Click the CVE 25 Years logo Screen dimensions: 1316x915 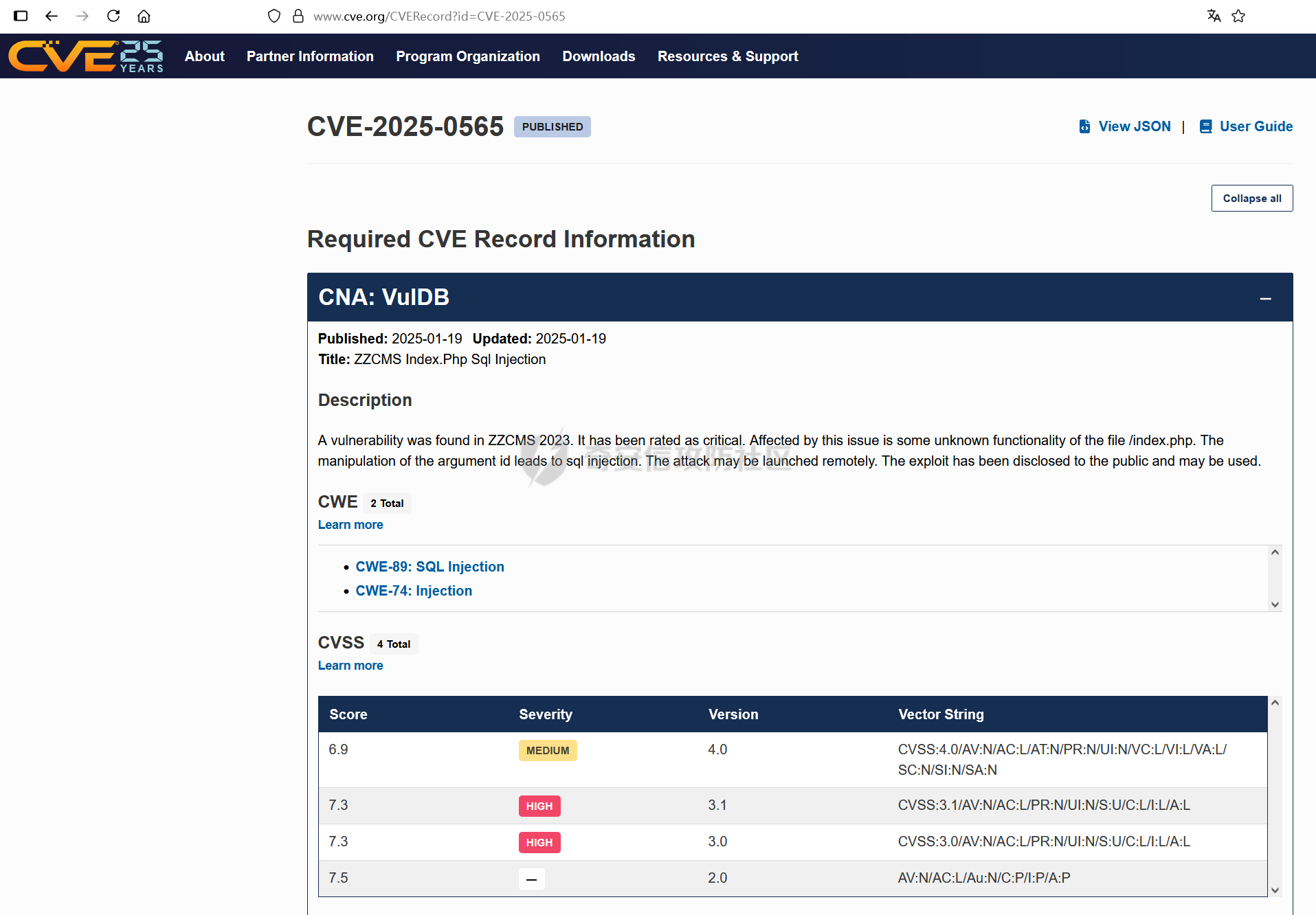(86, 56)
